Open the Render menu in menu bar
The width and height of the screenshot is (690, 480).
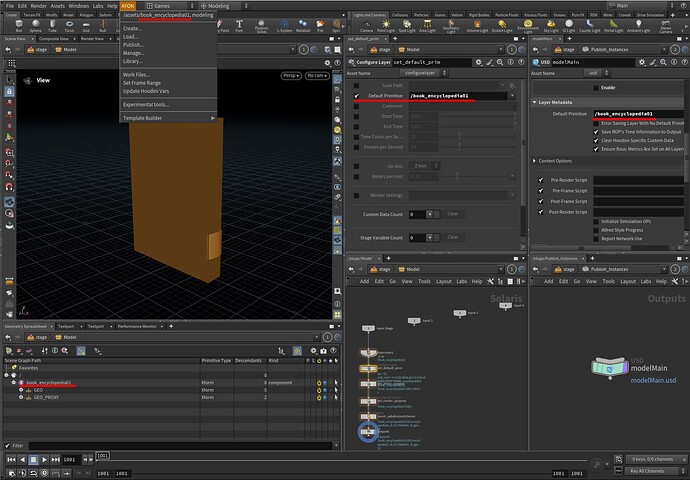click(x=38, y=6)
